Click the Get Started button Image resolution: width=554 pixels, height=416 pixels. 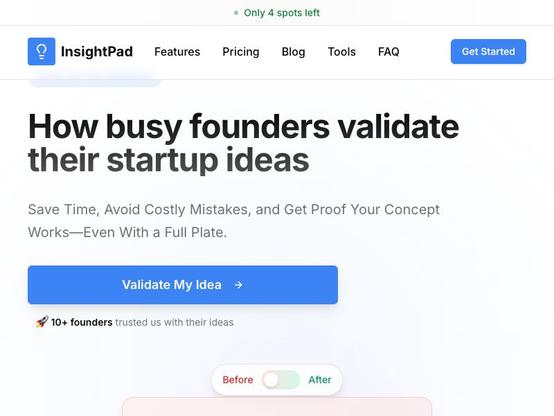click(x=488, y=52)
